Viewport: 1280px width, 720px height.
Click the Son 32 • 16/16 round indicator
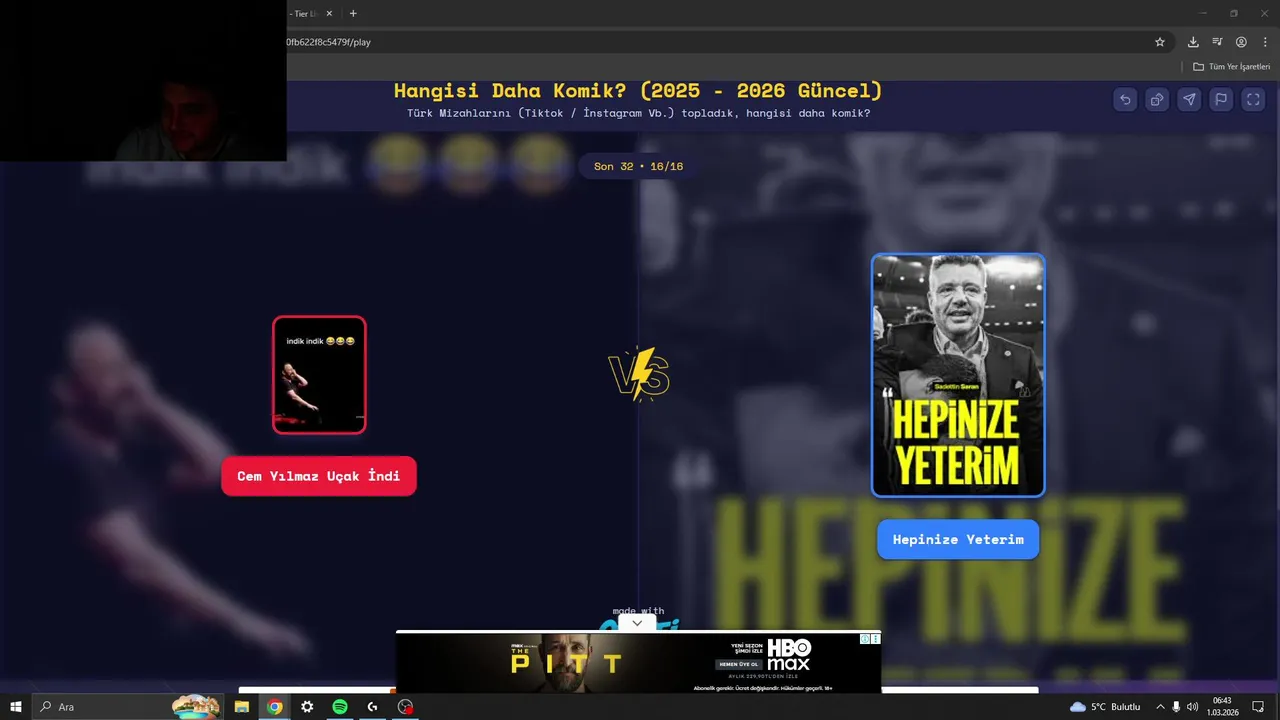coord(638,166)
